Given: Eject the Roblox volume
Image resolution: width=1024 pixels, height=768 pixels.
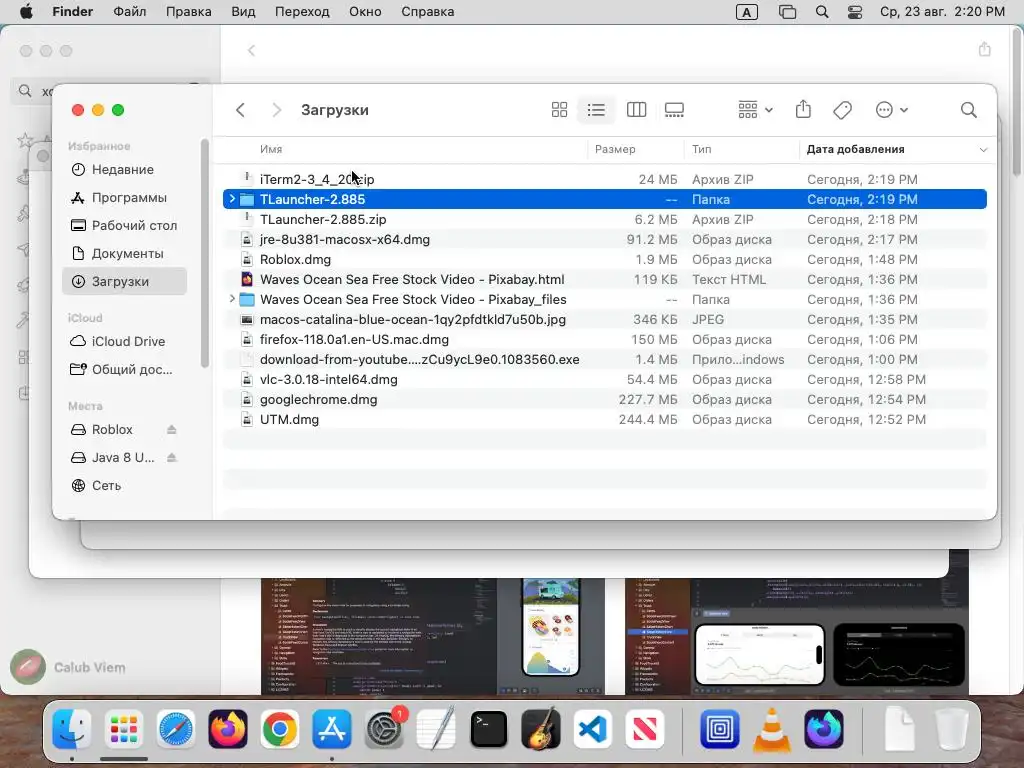Looking at the screenshot, I should click(x=172, y=430).
